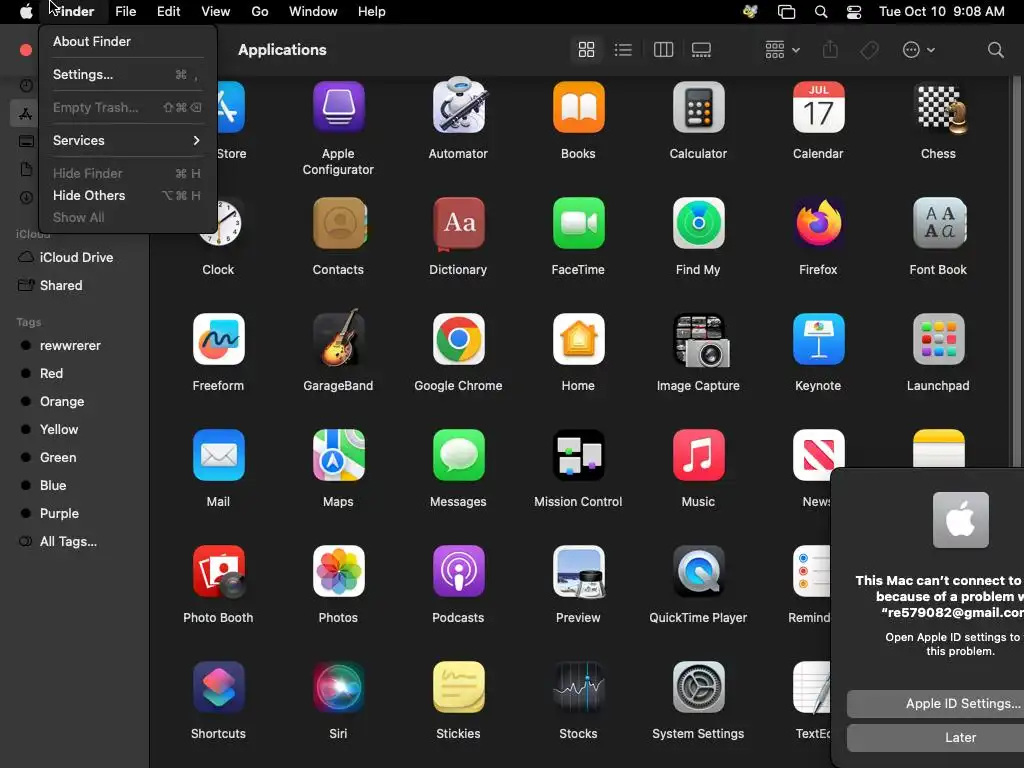This screenshot has height=768, width=1024.
Task: Launch Keynote from Applications
Action: click(x=818, y=340)
